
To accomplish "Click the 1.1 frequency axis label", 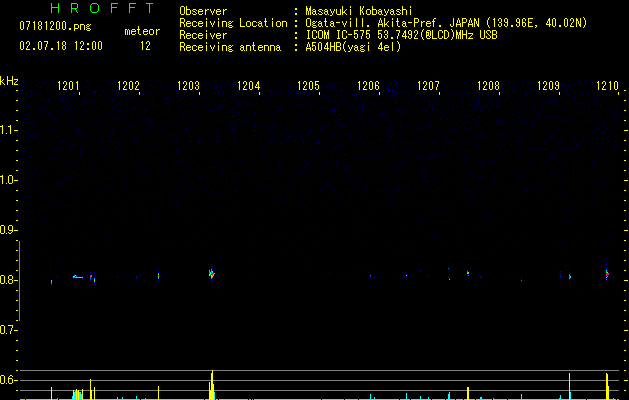I will tap(8, 130).
